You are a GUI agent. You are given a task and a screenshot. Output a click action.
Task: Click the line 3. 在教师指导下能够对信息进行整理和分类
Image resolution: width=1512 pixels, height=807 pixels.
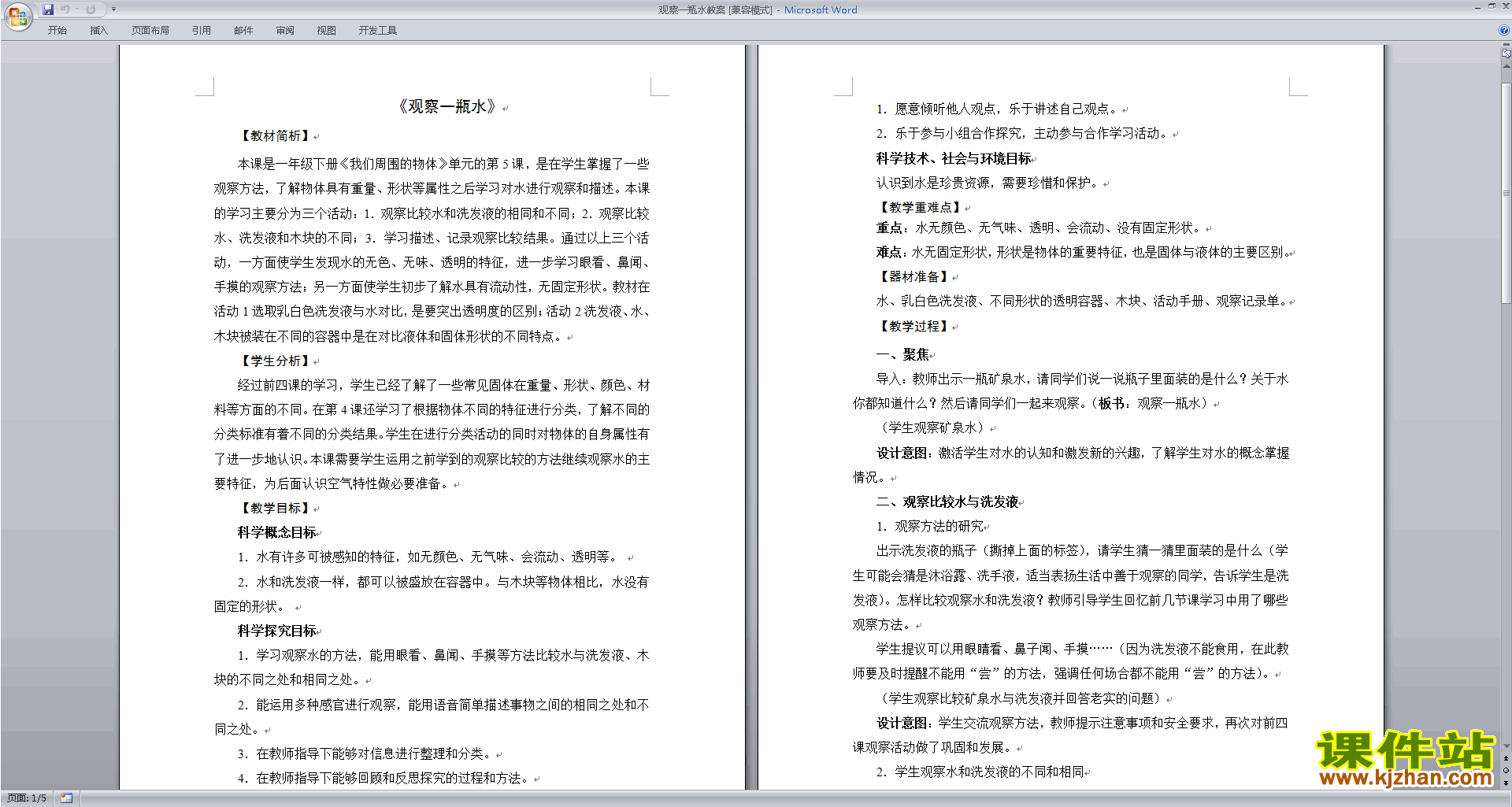click(x=366, y=753)
